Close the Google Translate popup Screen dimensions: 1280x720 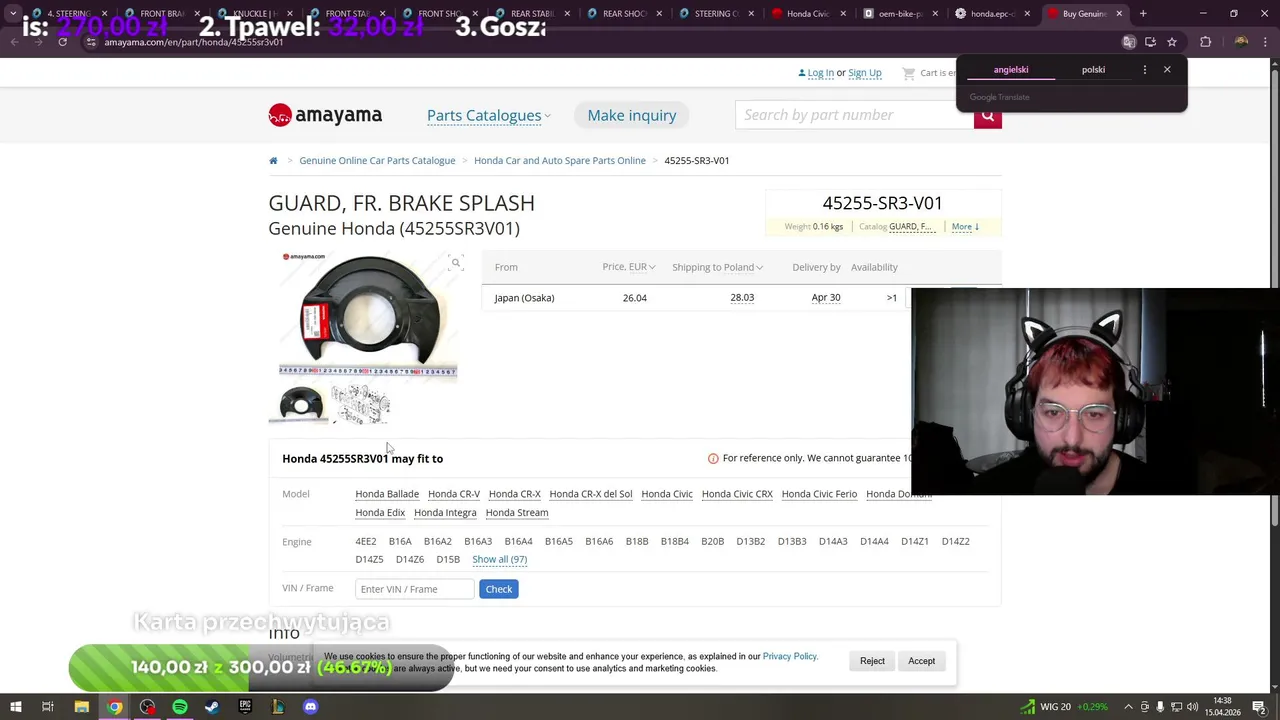click(x=1166, y=70)
